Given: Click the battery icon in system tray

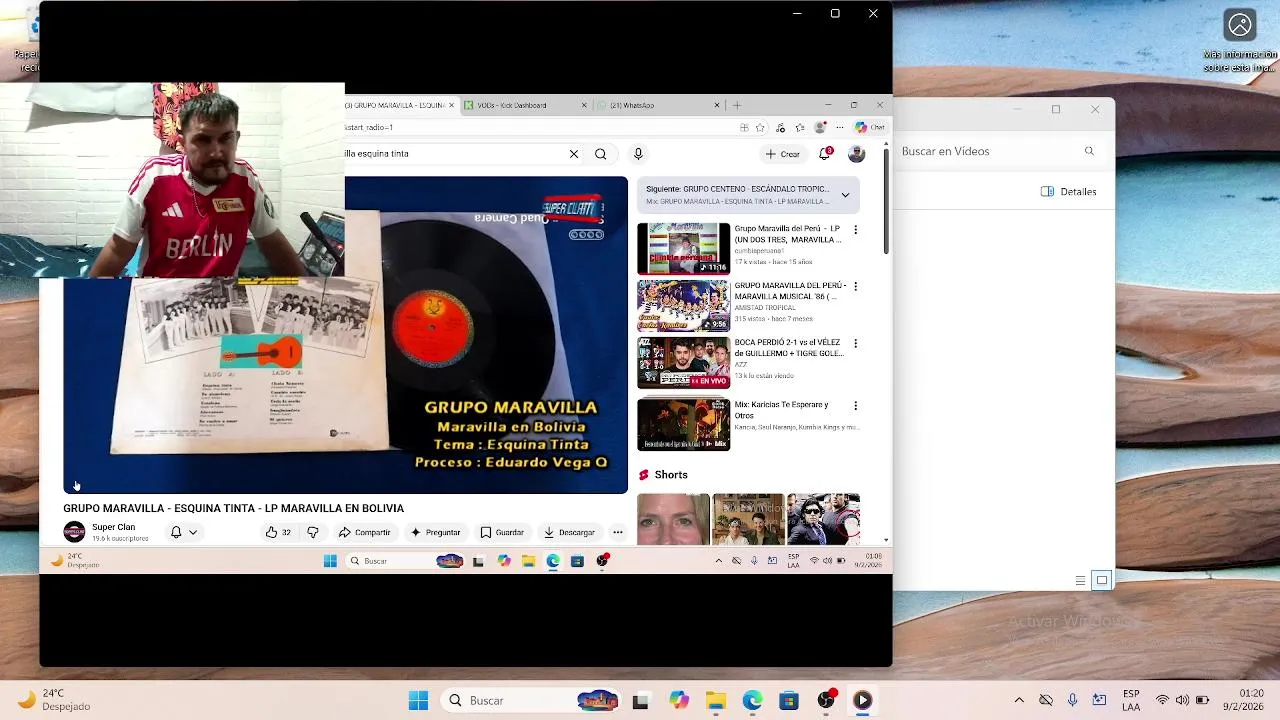Looking at the screenshot, I should pos(1204,700).
